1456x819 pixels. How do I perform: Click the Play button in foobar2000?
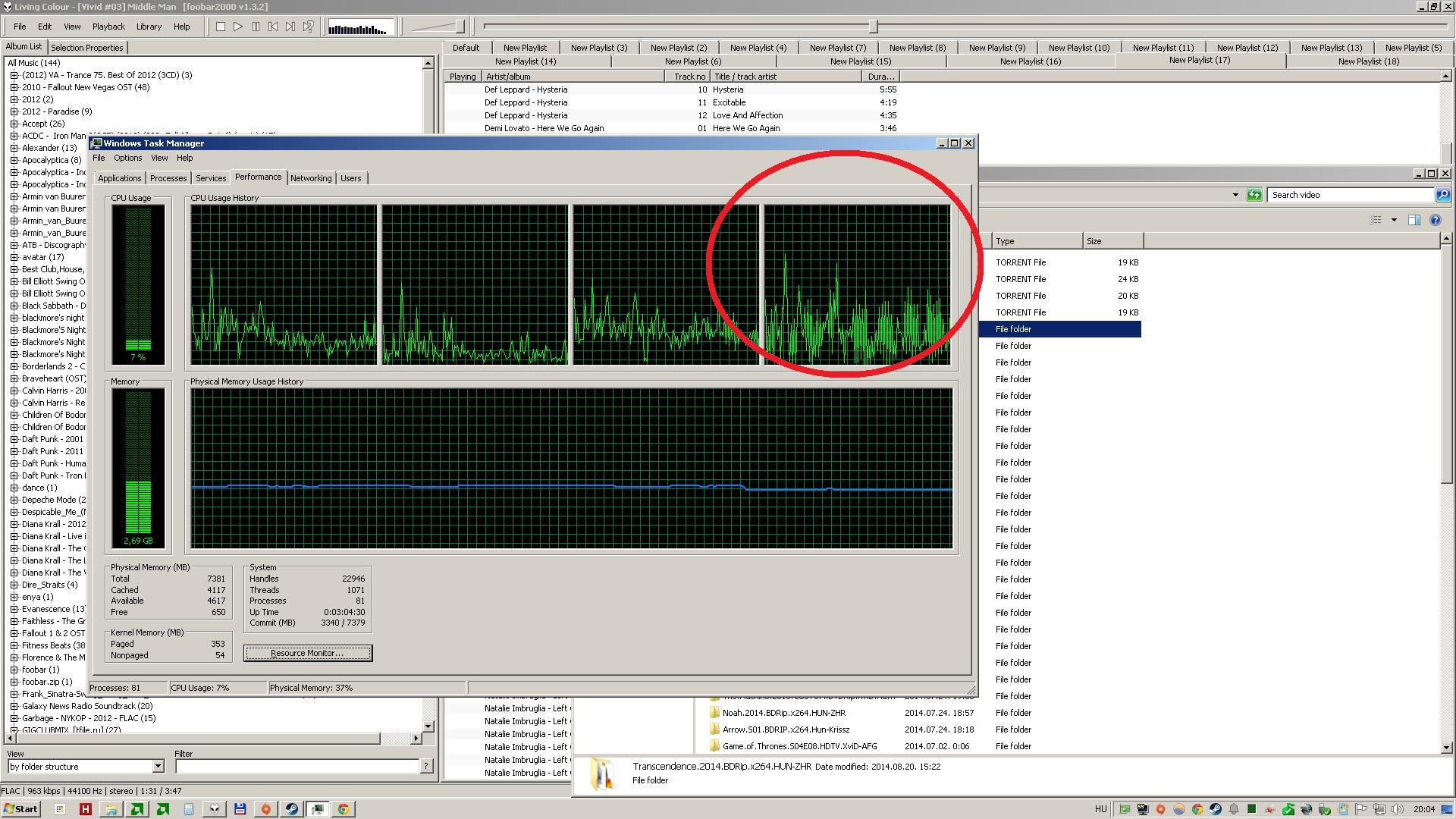click(238, 27)
